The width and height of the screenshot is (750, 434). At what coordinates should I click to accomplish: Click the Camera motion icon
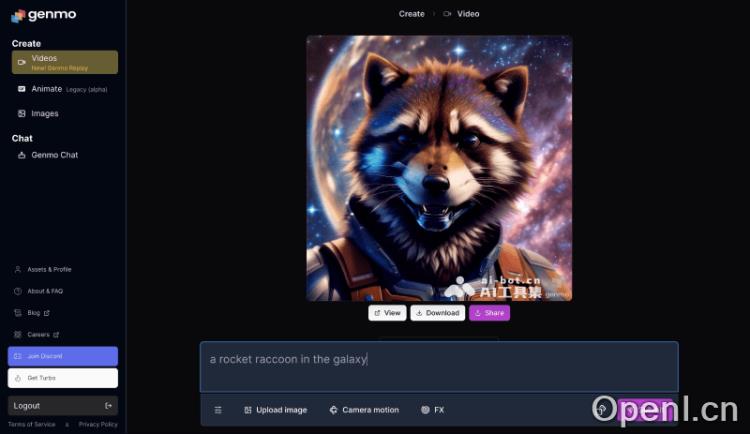(333, 410)
